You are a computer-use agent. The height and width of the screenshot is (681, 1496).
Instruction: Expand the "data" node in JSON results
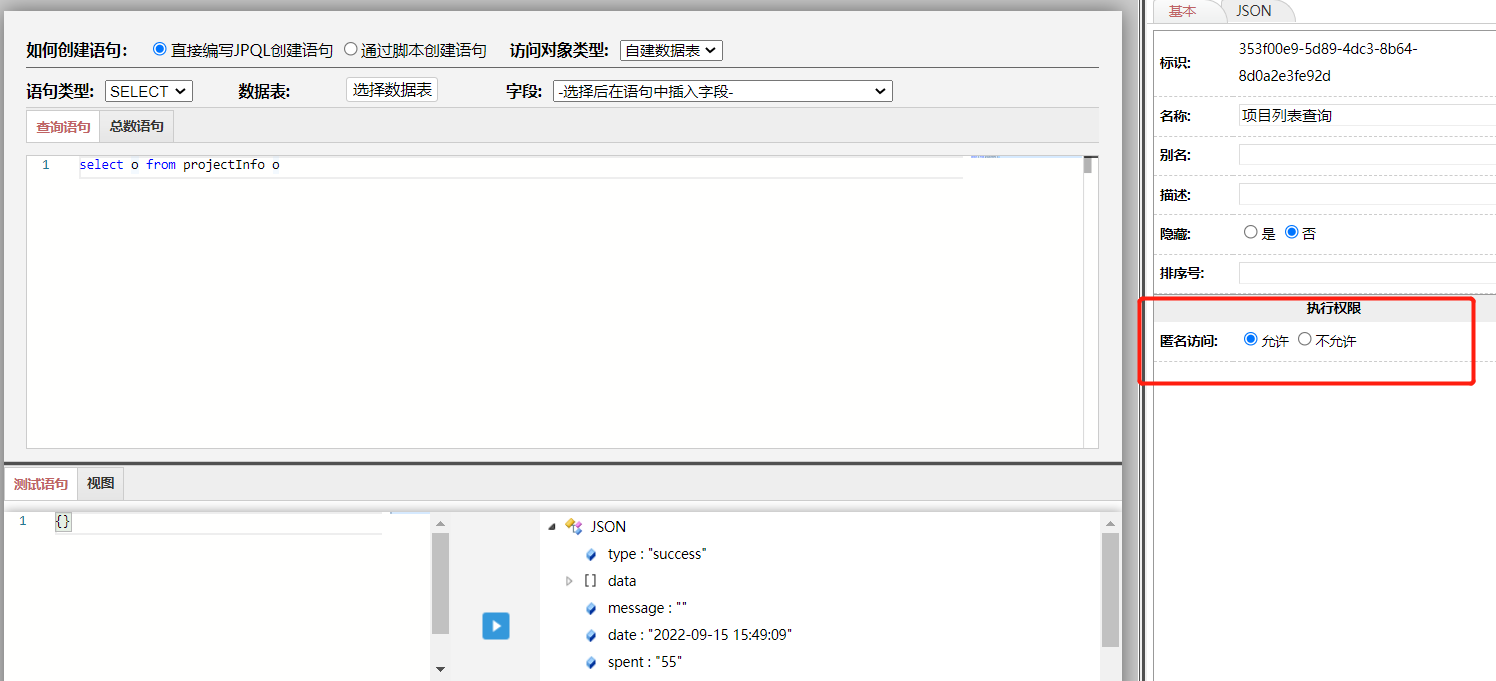(569, 580)
